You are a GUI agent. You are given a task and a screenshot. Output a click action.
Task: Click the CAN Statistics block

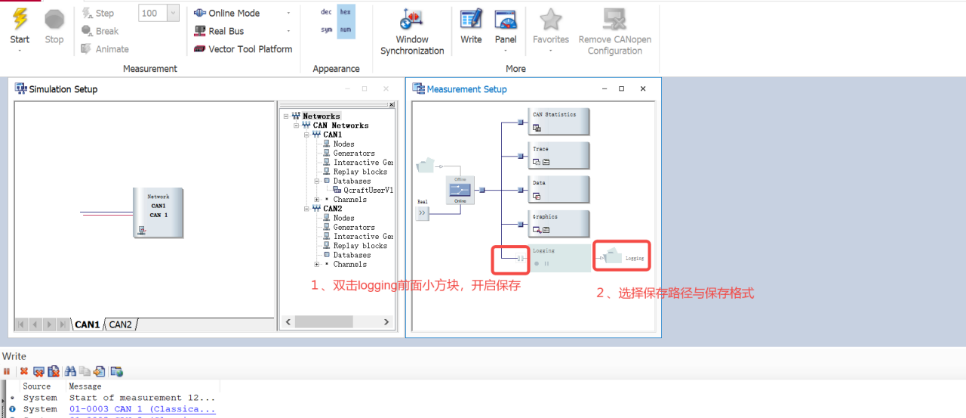click(x=558, y=121)
